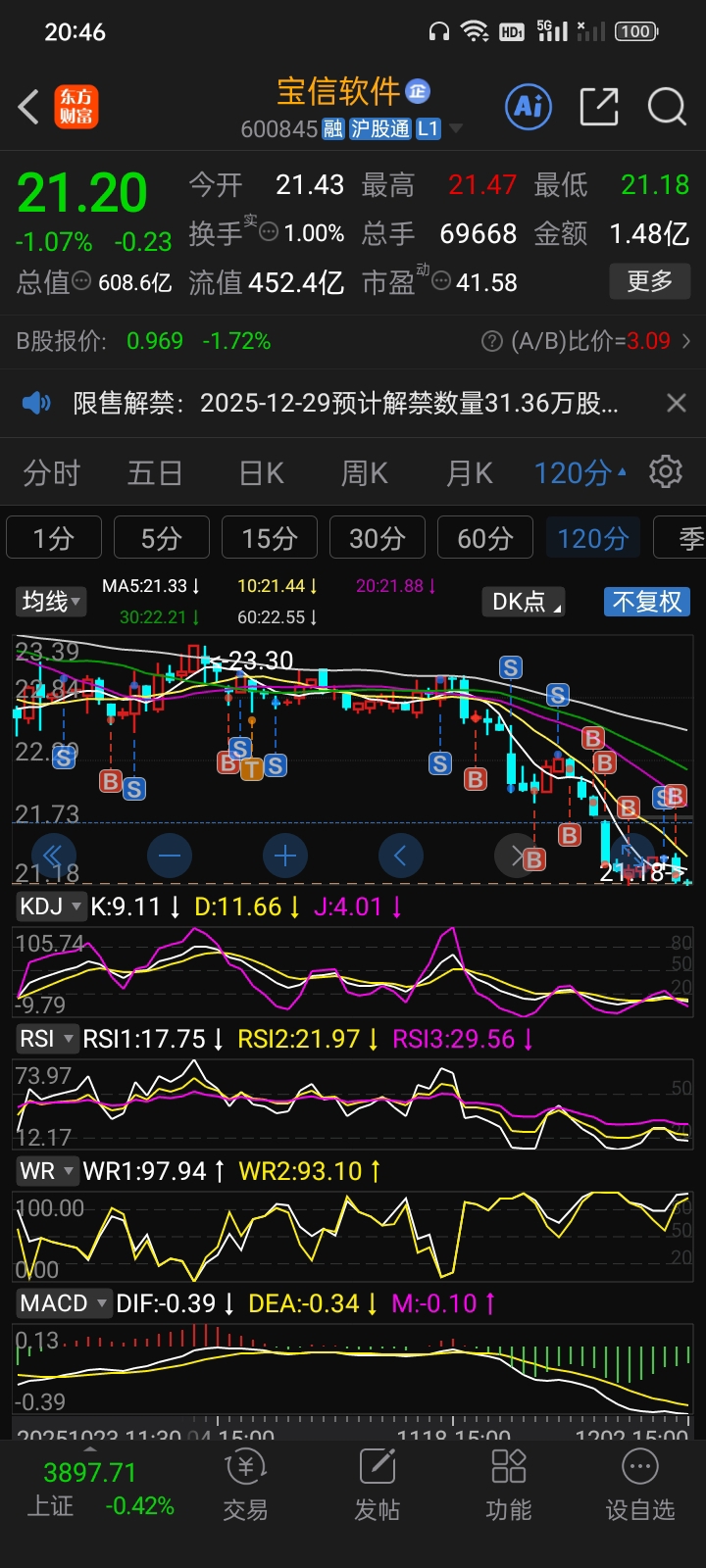Select the partially visible 季 period
The height and width of the screenshot is (1568, 706).
pyautogui.click(x=681, y=537)
